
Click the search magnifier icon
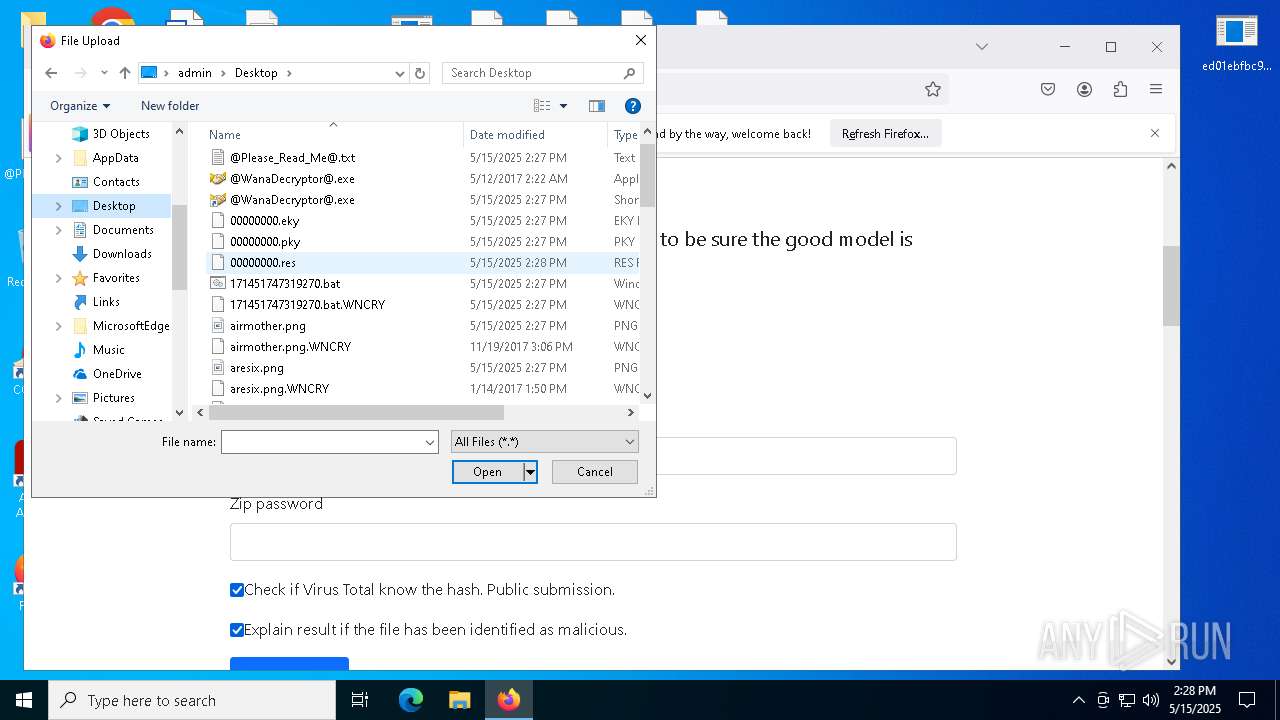pos(629,73)
